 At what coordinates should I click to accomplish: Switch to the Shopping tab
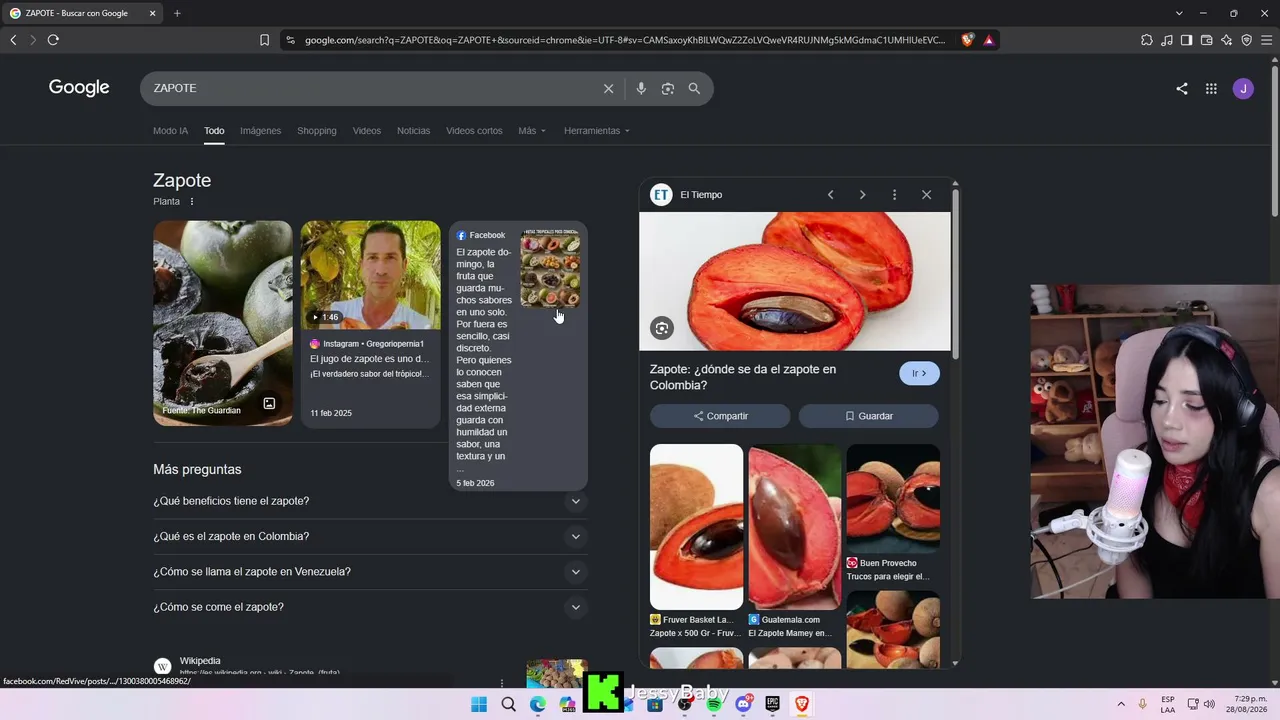pos(316,131)
